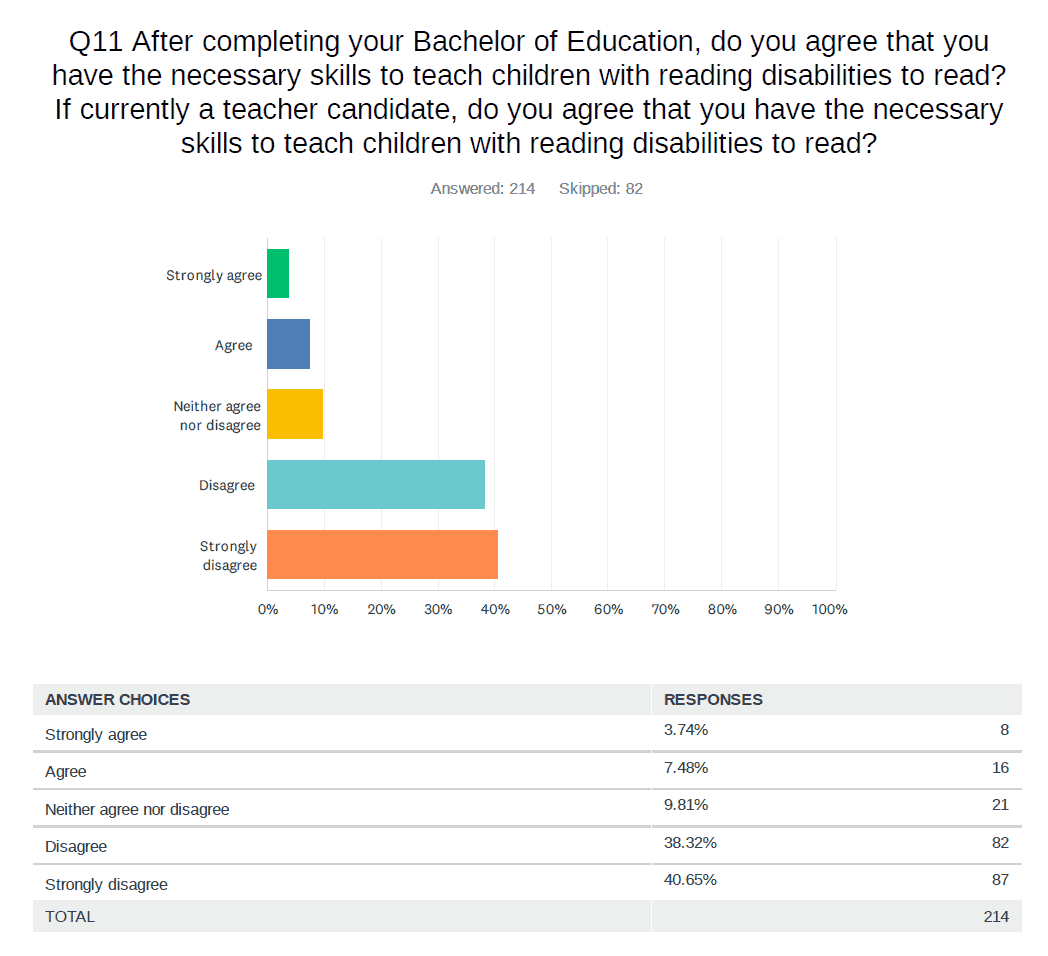Image resolution: width=1048 pixels, height=956 pixels.
Task: Select the Strongly agree table row label
Action: 96,734
